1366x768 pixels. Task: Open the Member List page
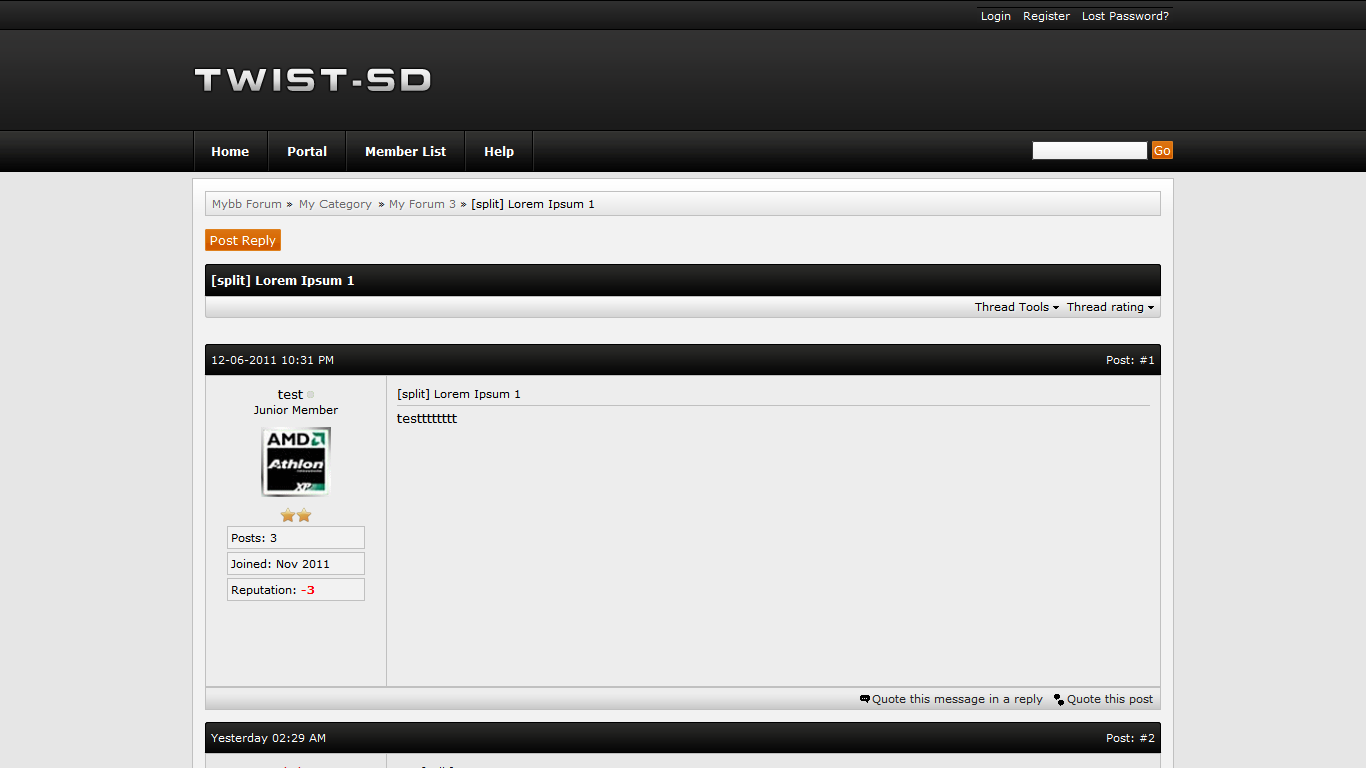click(x=405, y=152)
